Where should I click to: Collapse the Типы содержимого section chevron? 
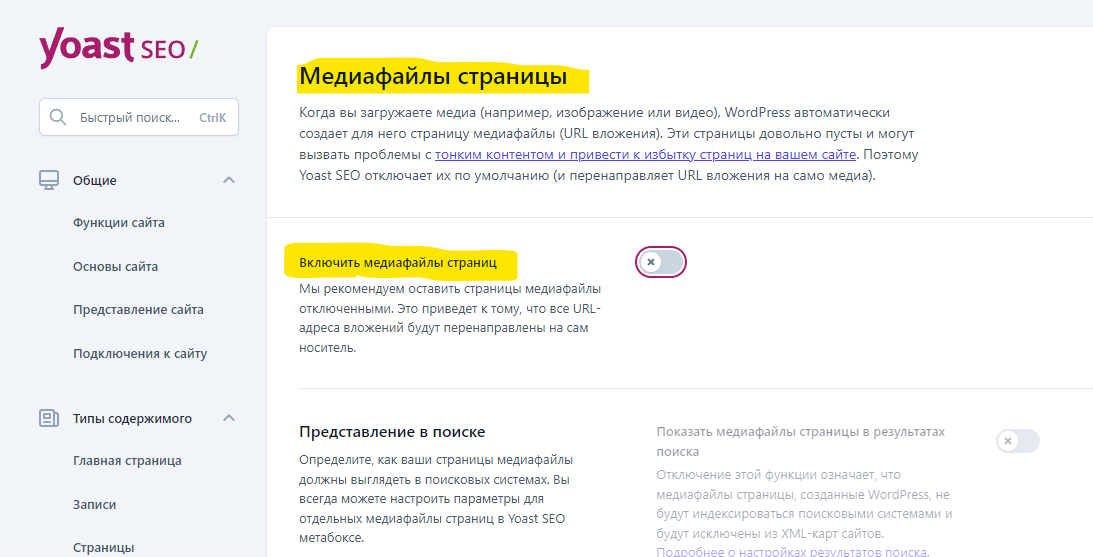click(x=229, y=418)
